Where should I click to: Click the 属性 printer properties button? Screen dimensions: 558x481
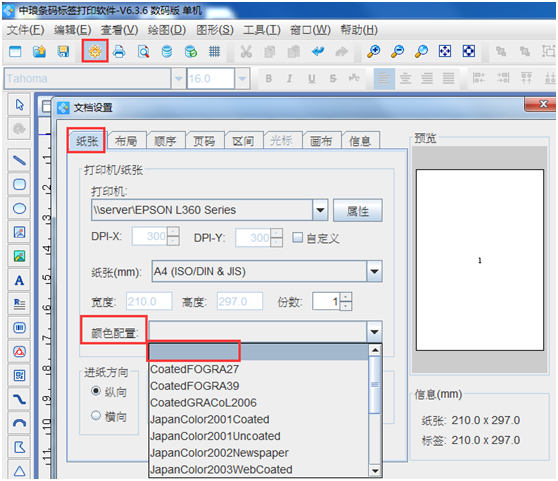point(358,211)
